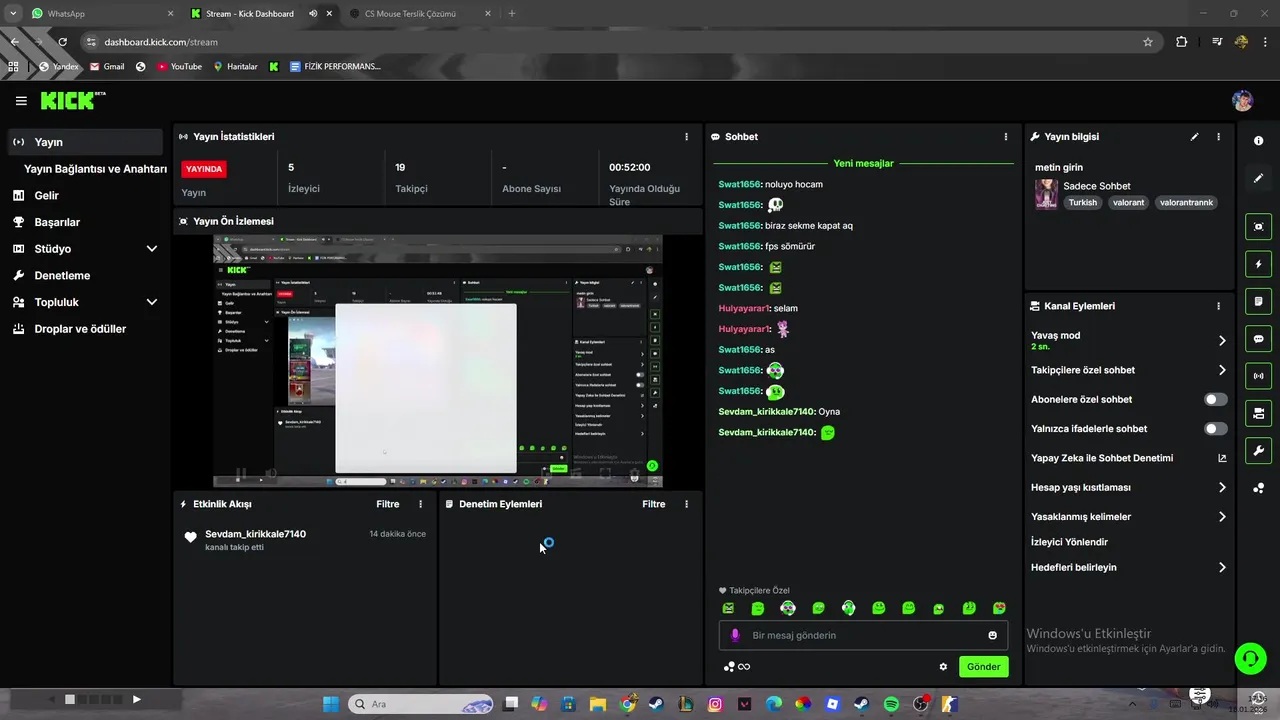Open chat settings gear beside Gönder
The width and height of the screenshot is (1280, 720).
(943, 667)
